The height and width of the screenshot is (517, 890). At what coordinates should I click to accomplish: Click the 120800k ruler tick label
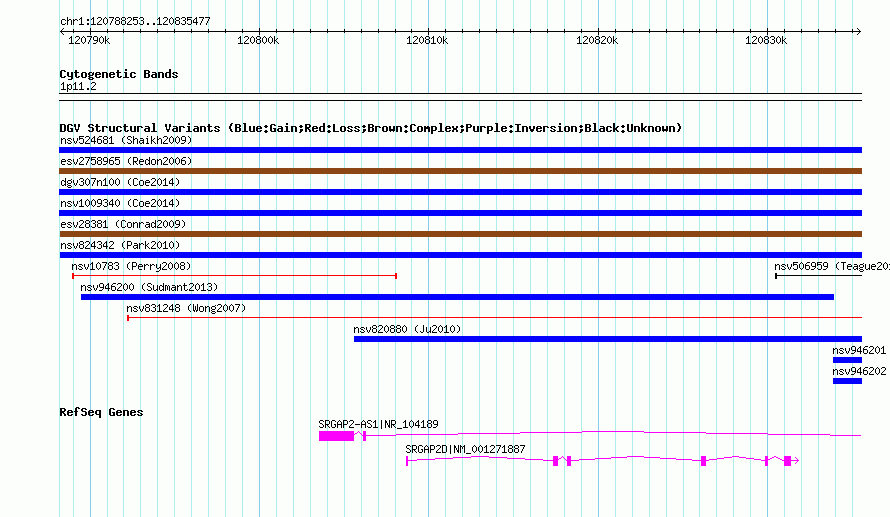pyautogui.click(x=258, y=40)
